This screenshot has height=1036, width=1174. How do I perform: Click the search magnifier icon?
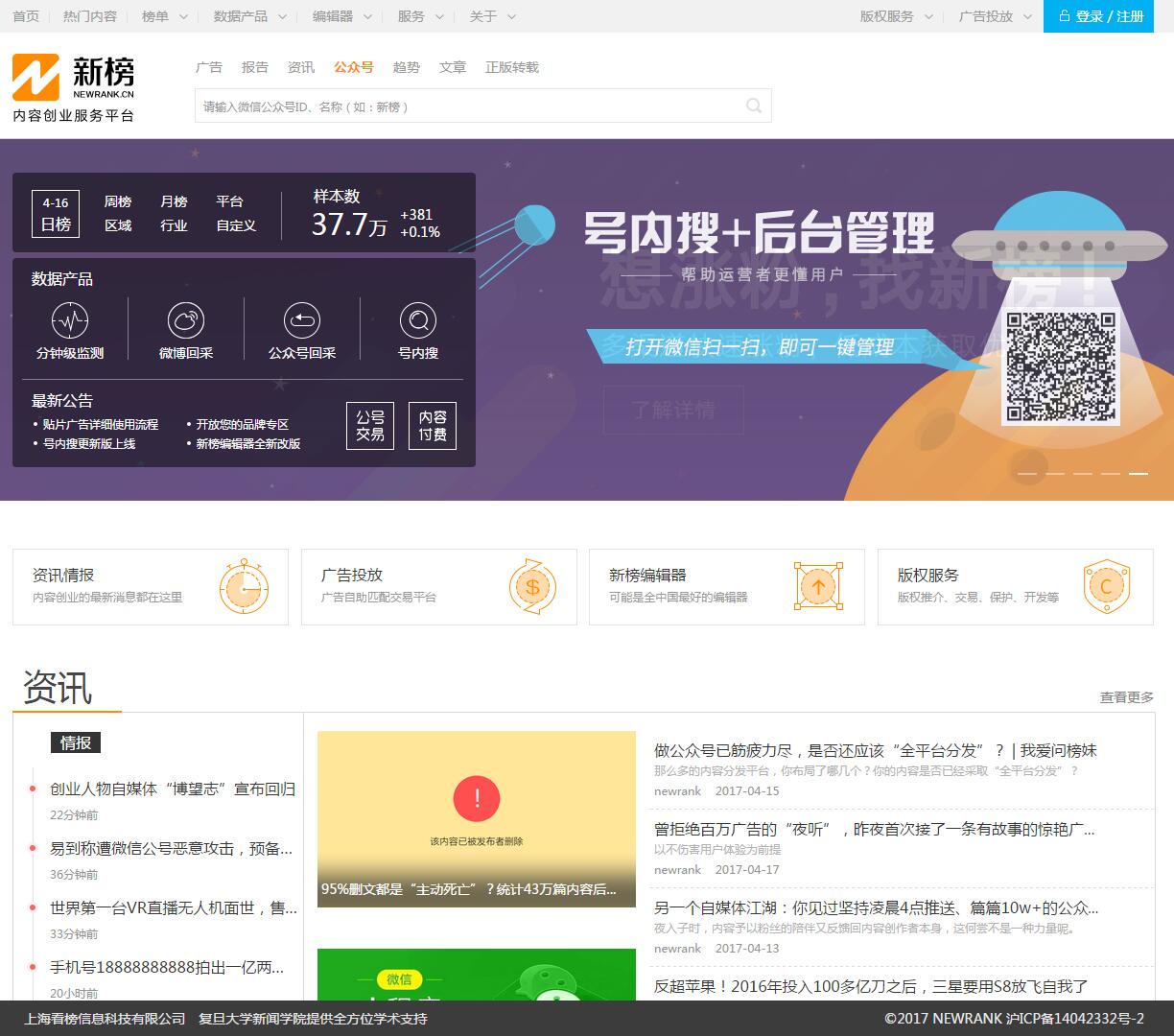(x=754, y=106)
